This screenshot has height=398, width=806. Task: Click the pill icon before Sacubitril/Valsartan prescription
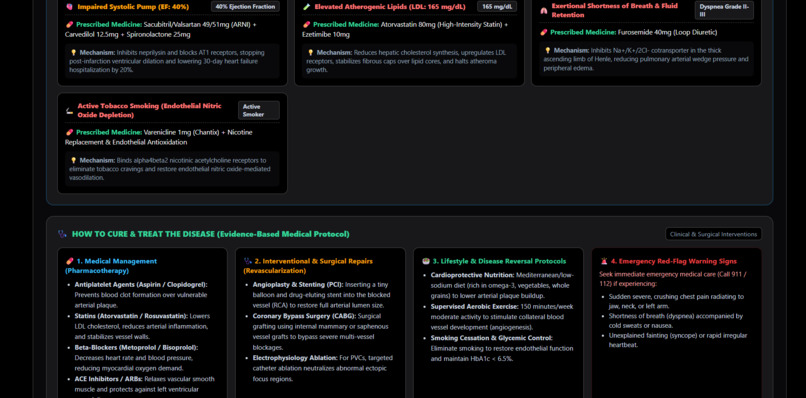pyautogui.click(x=69, y=24)
